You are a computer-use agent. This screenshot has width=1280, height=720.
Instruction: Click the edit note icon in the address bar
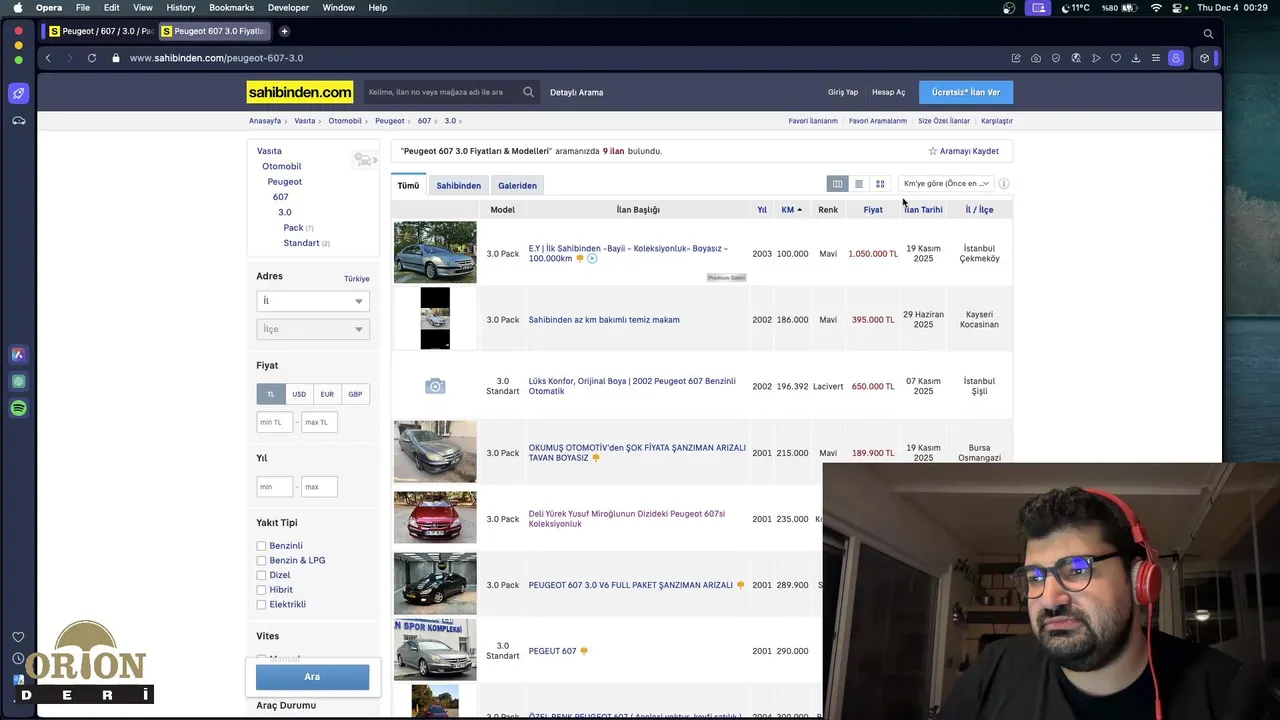click(x=1016, y=58)
